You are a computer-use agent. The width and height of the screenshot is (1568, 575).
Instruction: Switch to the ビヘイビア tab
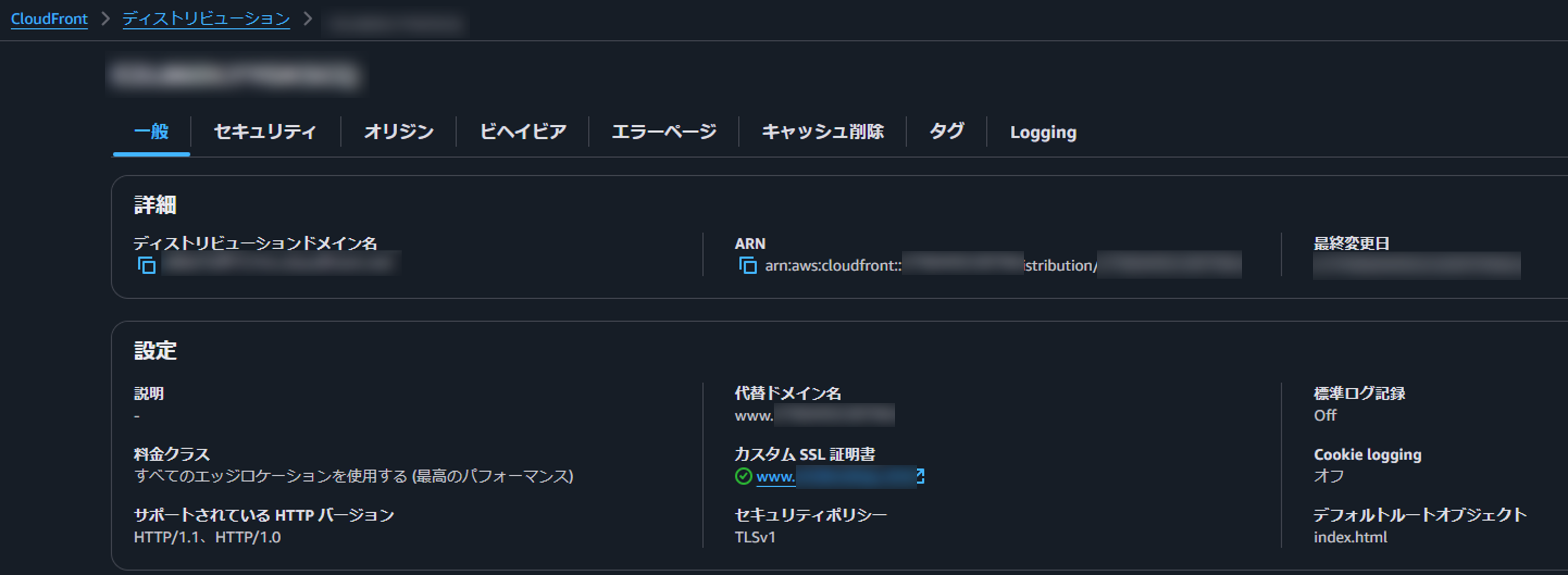[522, 131]
